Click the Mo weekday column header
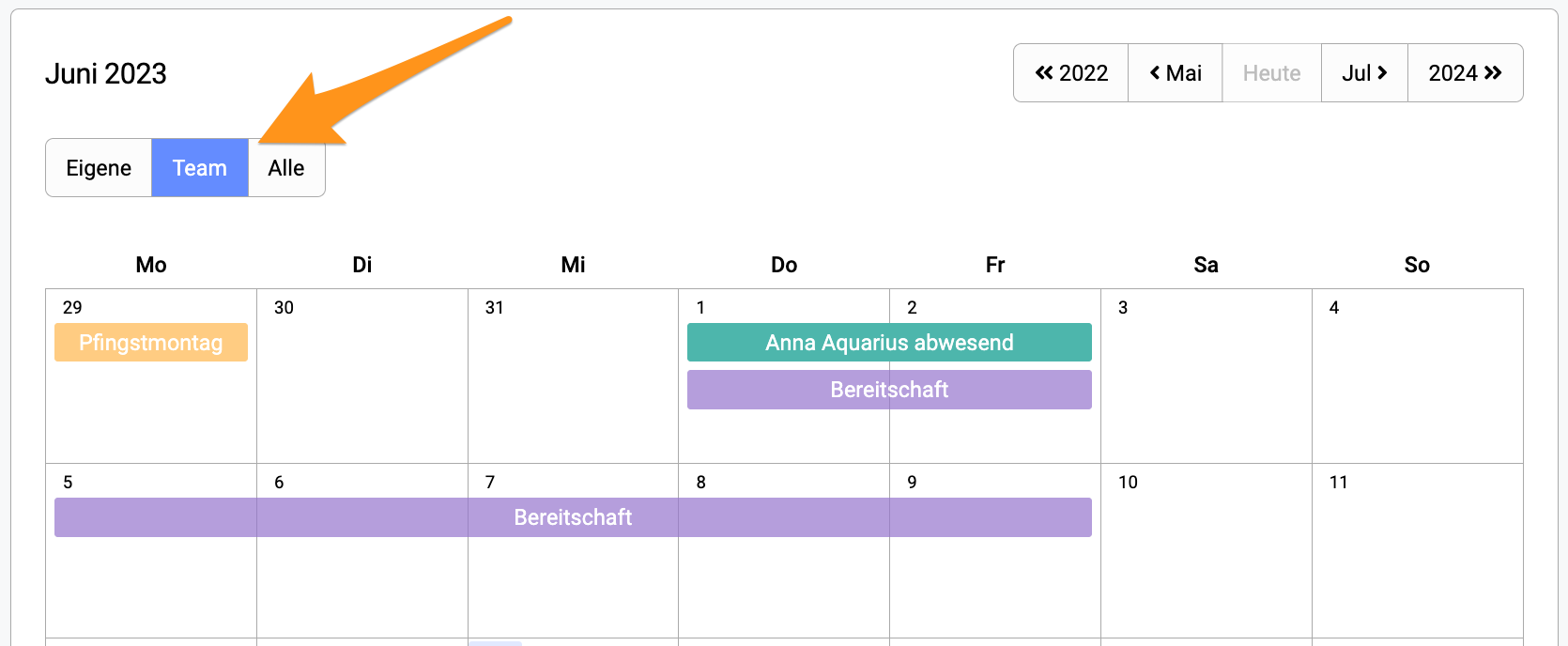 (x=151, y=265)
